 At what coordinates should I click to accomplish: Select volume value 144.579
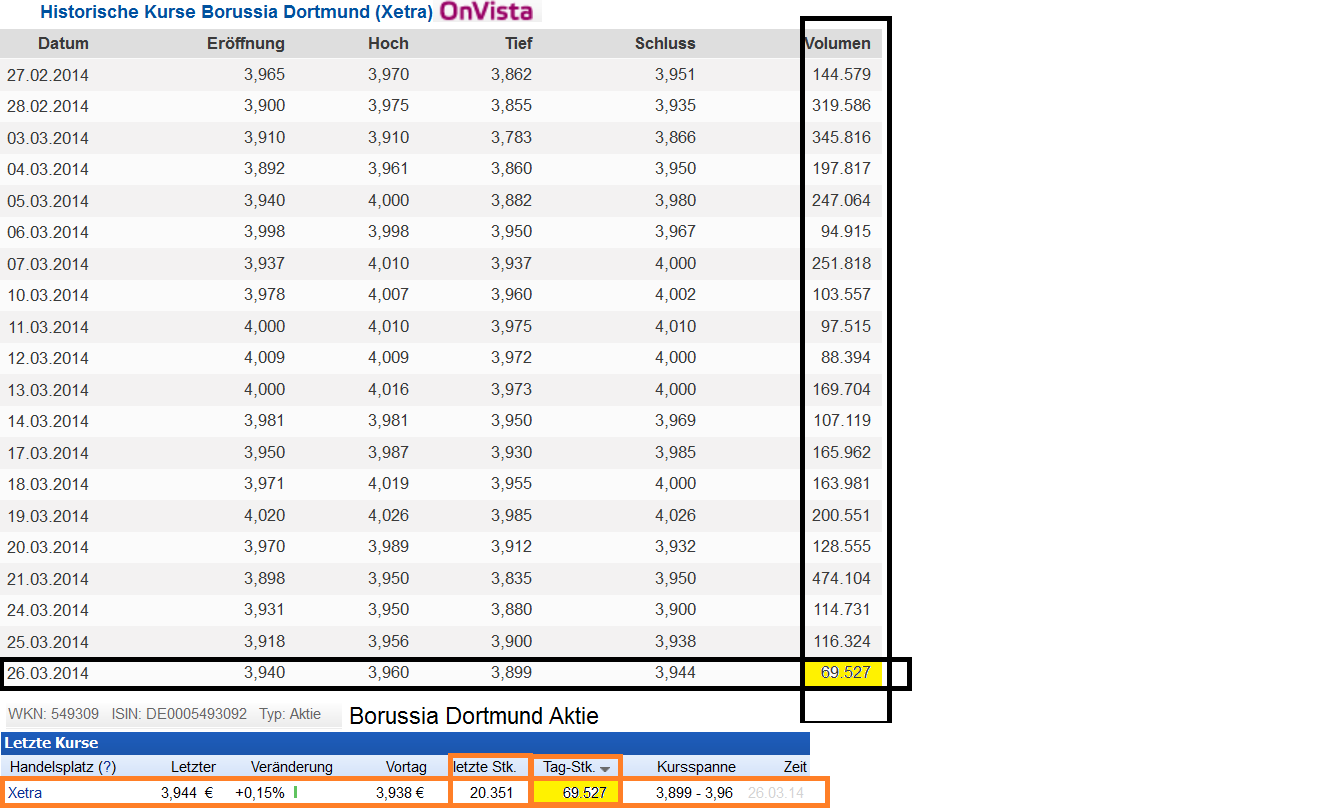click(x=841, y=74)
